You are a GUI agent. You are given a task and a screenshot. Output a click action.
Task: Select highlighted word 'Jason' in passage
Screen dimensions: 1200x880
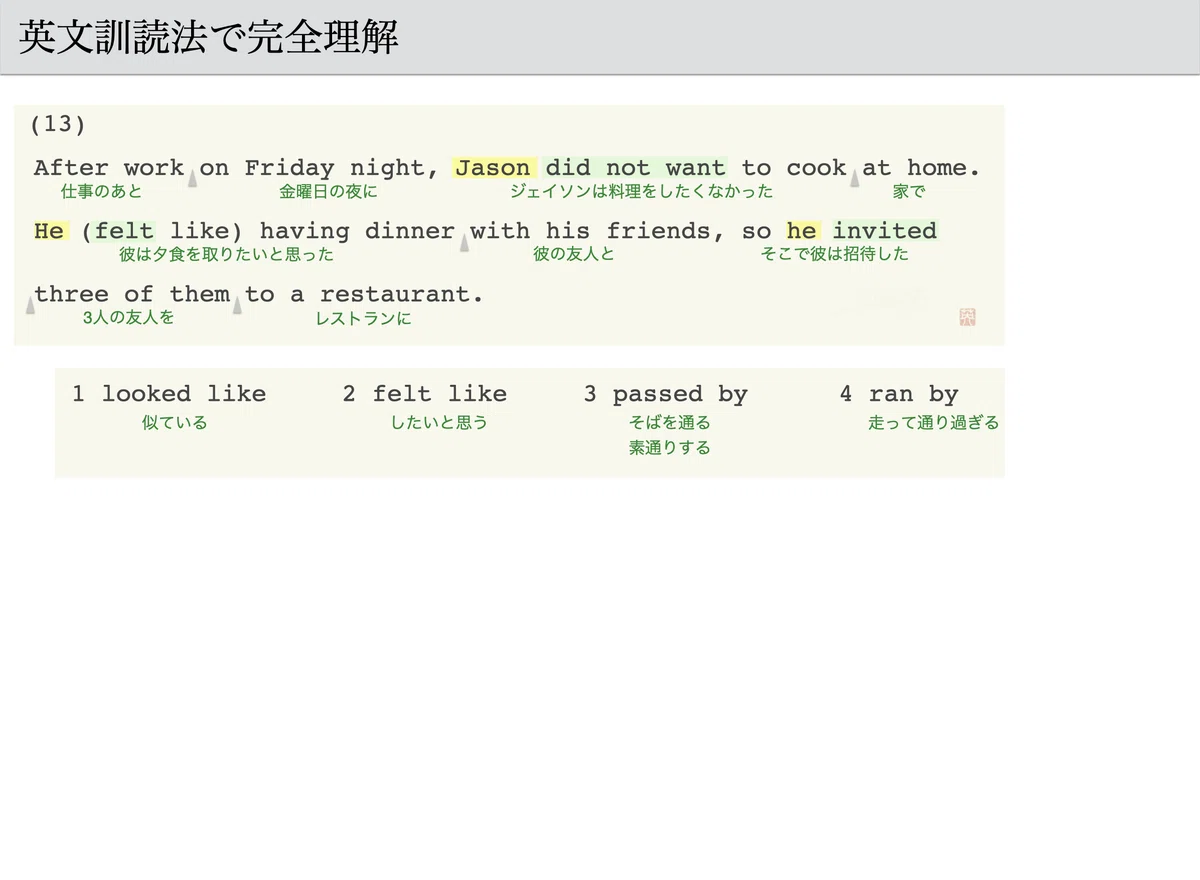[493, 168]
